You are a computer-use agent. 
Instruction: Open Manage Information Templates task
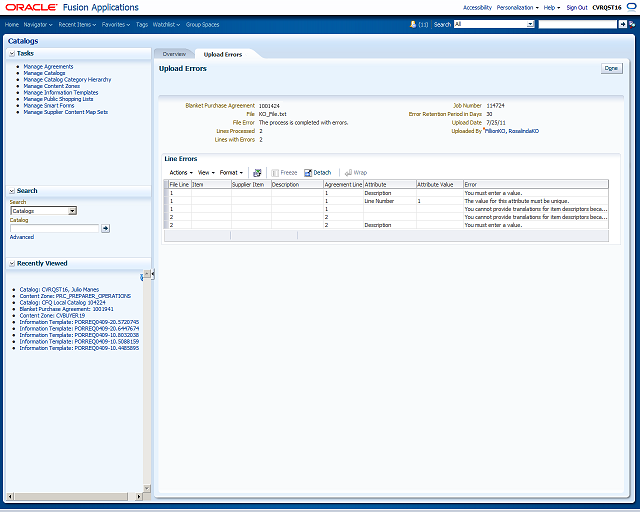click(61, 93)
